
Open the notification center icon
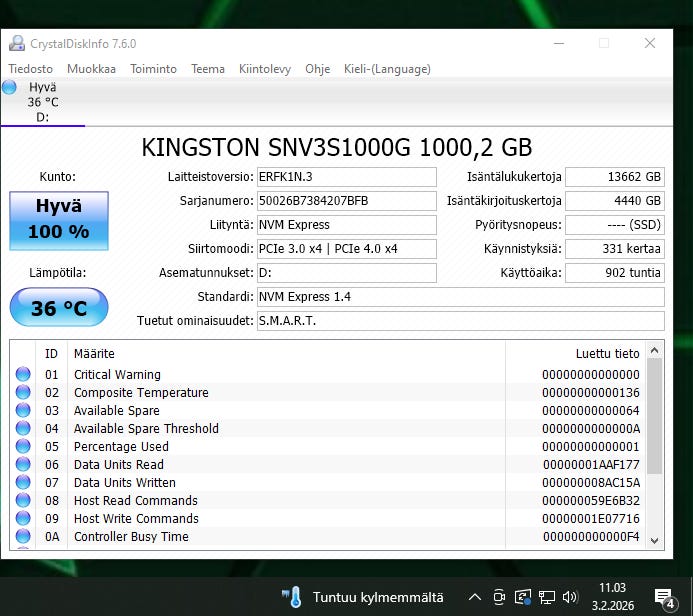pyautogui.click(x=665, y=598)
